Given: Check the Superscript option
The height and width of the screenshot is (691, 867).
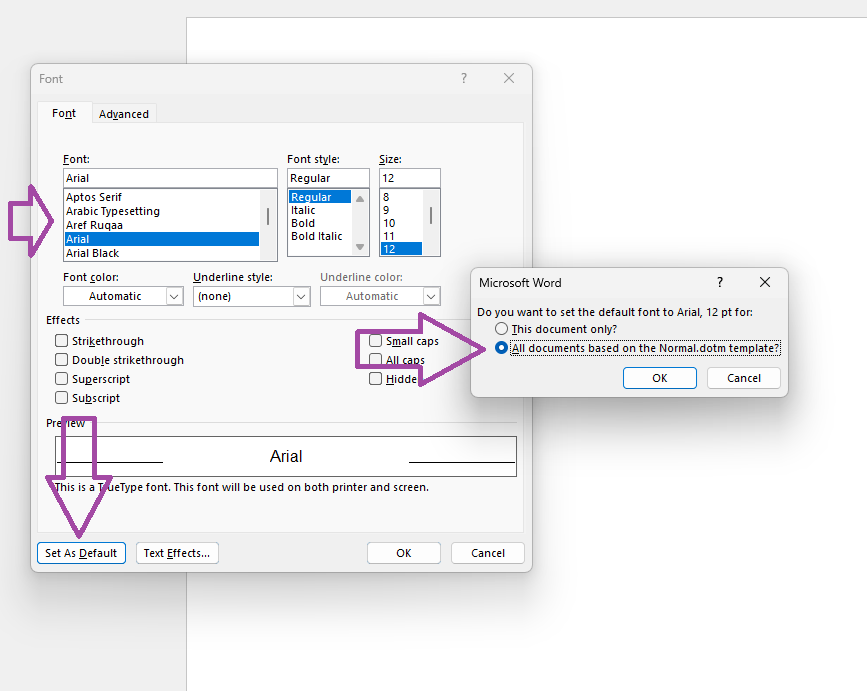Looking at the screenshot, I should [61, 379].
